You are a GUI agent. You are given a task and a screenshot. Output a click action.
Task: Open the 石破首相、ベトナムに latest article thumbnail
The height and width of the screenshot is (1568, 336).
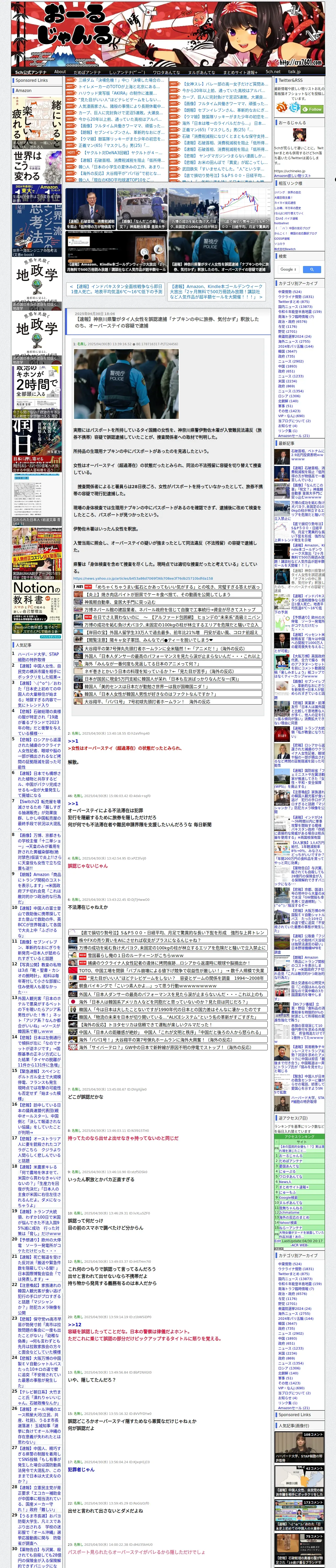pyautogui.click(x=282, y=457)
